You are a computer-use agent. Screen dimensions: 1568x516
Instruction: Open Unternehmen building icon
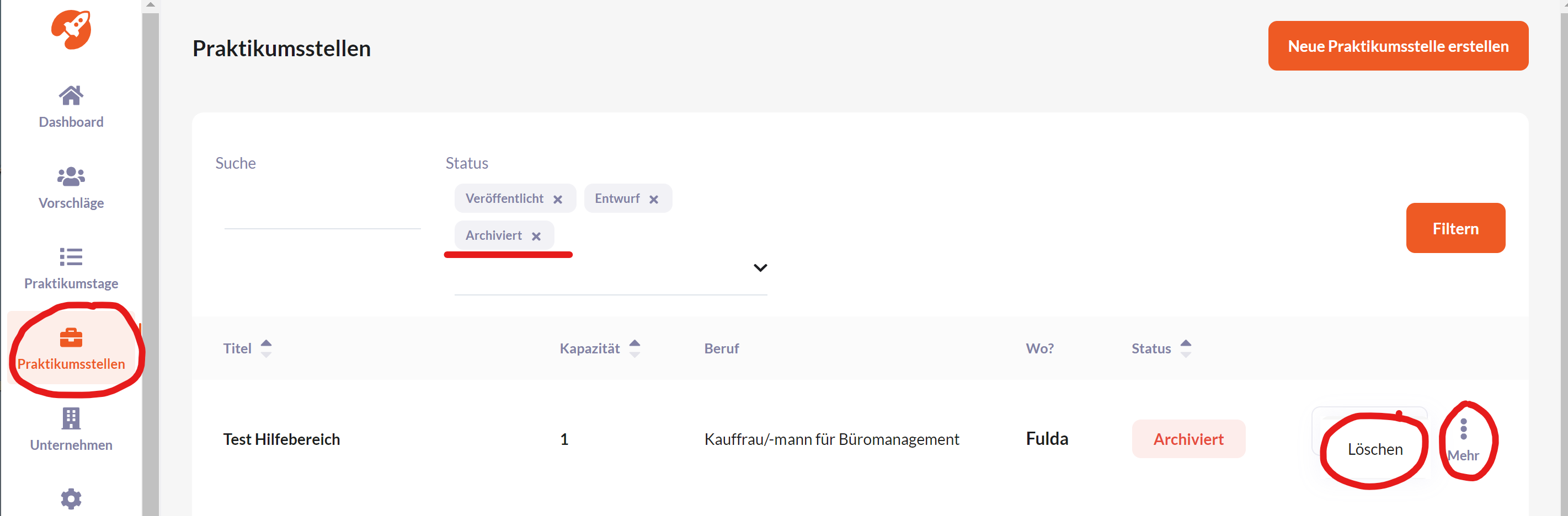pos(71,418)
